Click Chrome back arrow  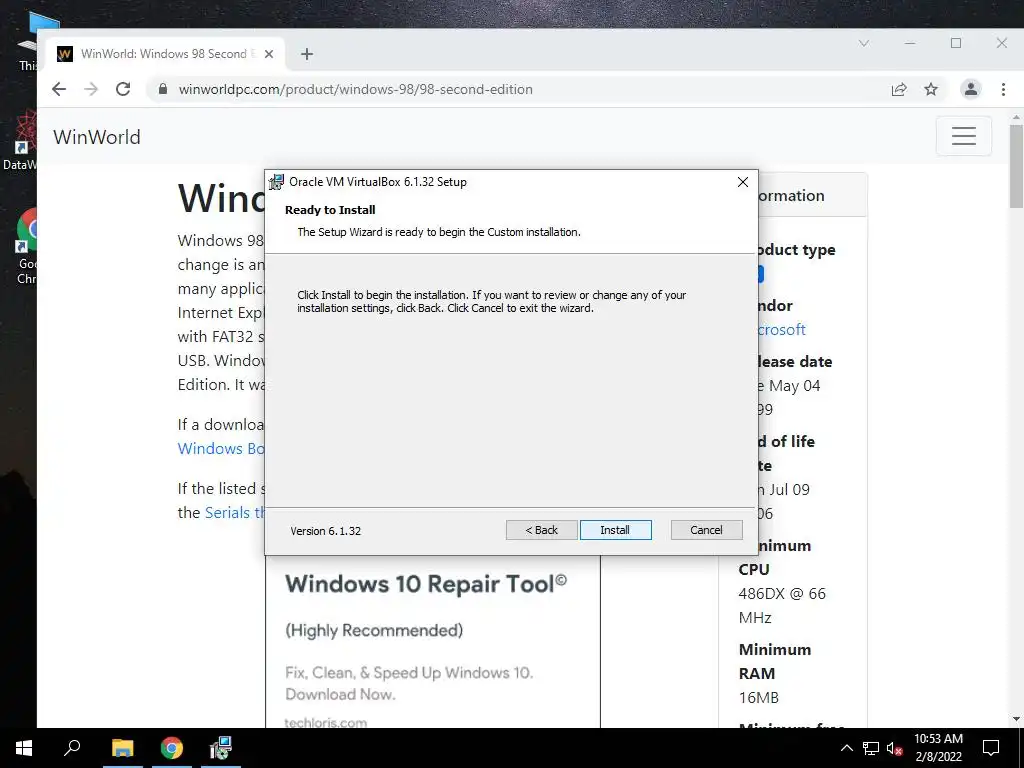click(59, 89)
